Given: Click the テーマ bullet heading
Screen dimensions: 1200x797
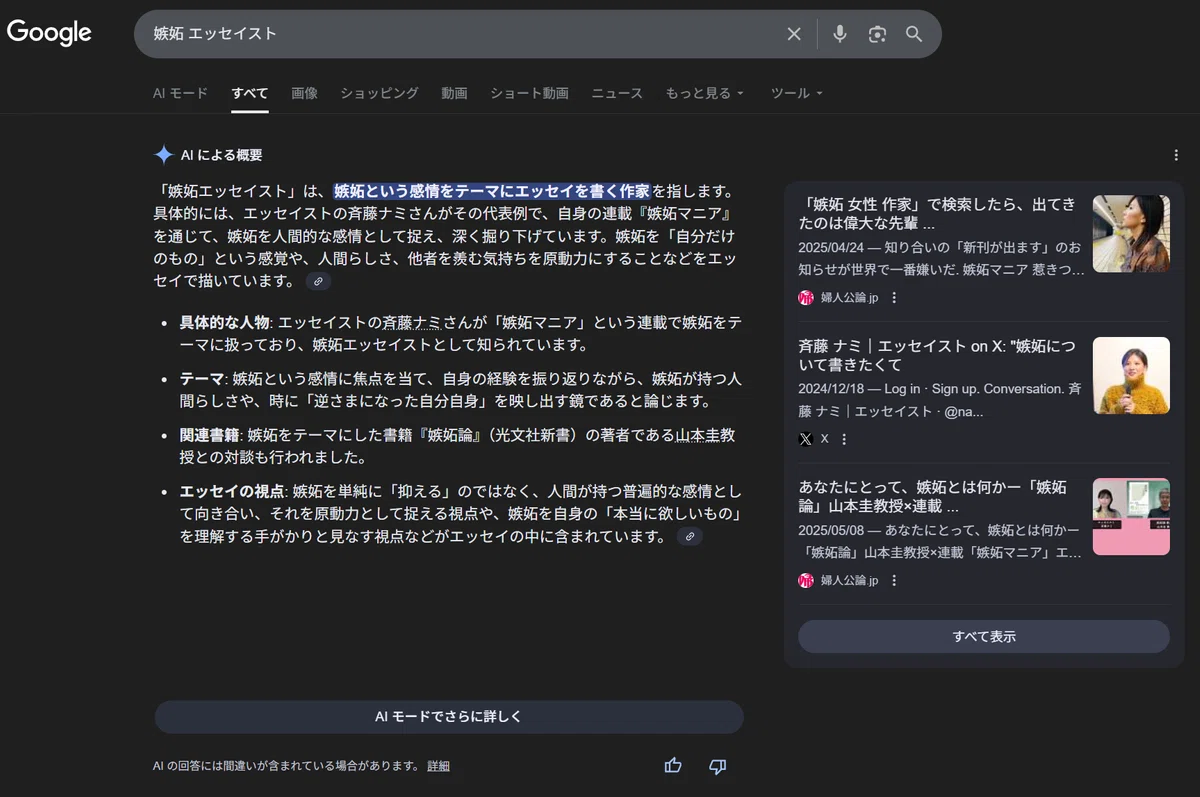Looking at the screenshot, I should pos(201,379).
